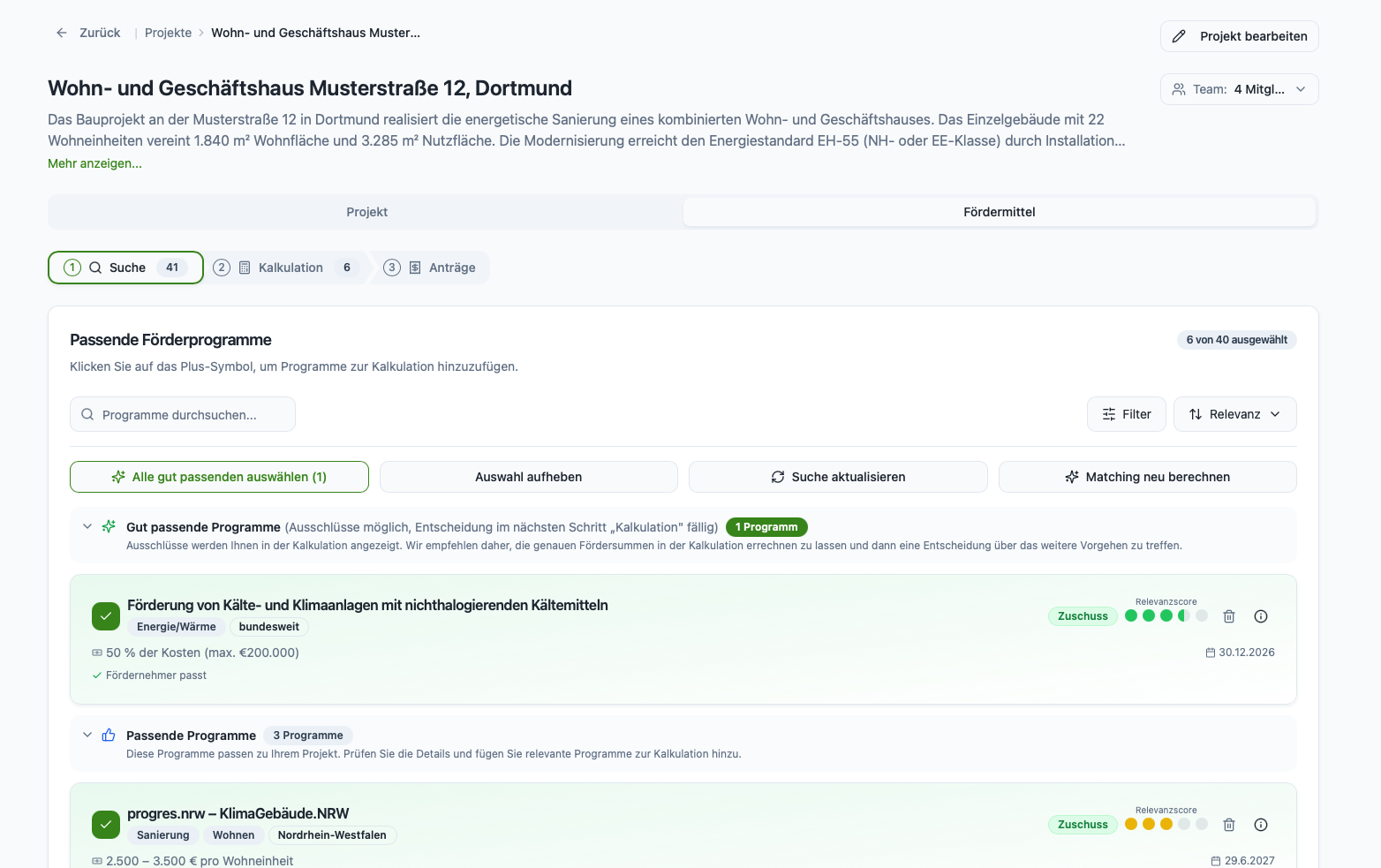Open the progres.nrw – KlimaGebäude.NRW title
1381x868 pixels.
238,813
